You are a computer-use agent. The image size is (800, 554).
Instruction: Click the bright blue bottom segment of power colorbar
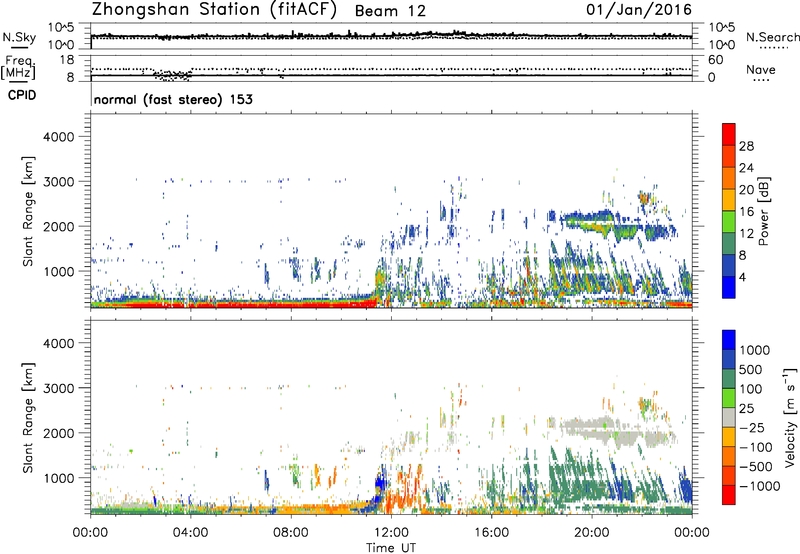(x=729, y=288)
